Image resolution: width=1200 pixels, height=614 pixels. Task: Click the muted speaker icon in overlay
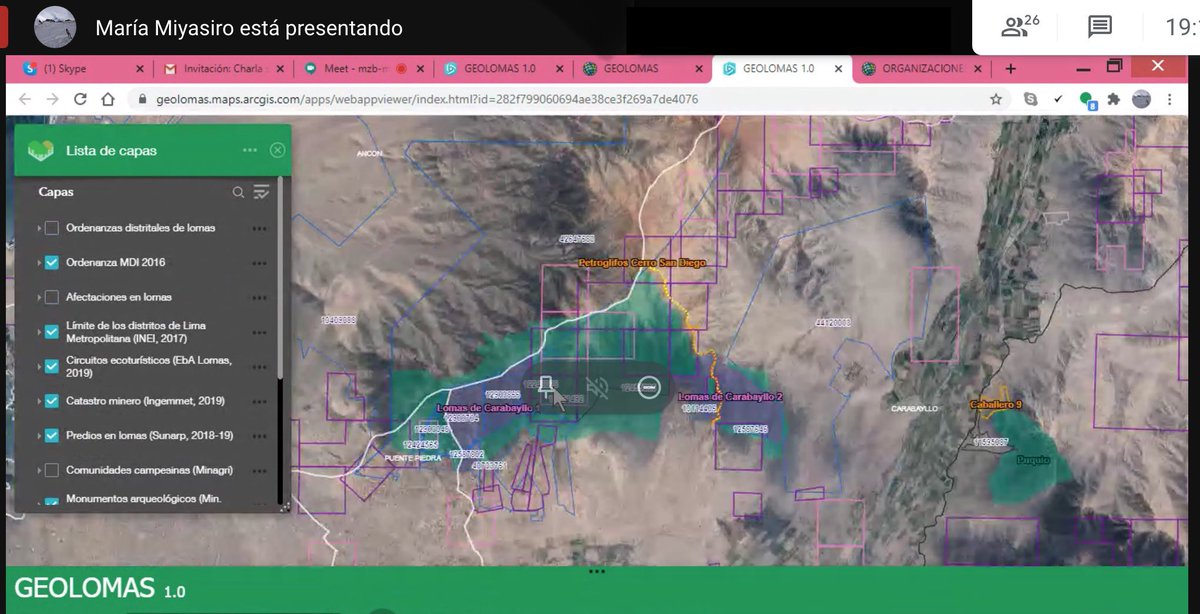point(598,388)
